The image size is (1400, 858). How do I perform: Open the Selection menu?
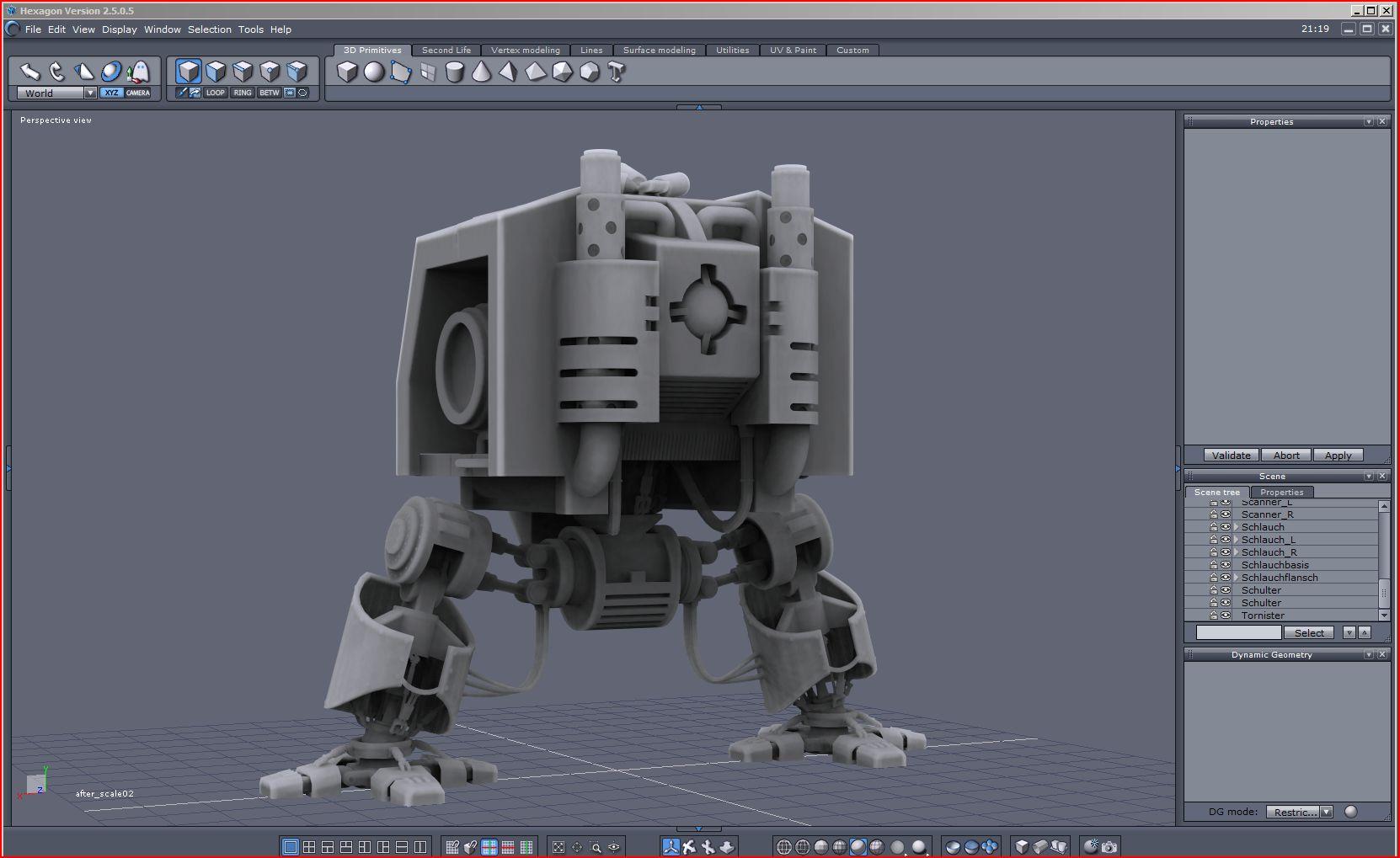[x=209, y=29]
